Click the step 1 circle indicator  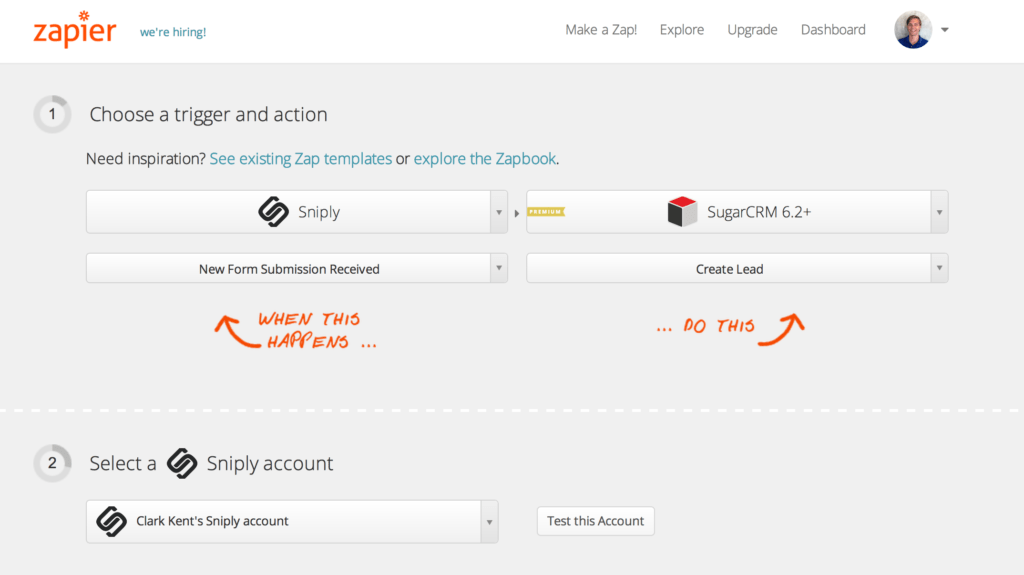(x=52, y=114)
